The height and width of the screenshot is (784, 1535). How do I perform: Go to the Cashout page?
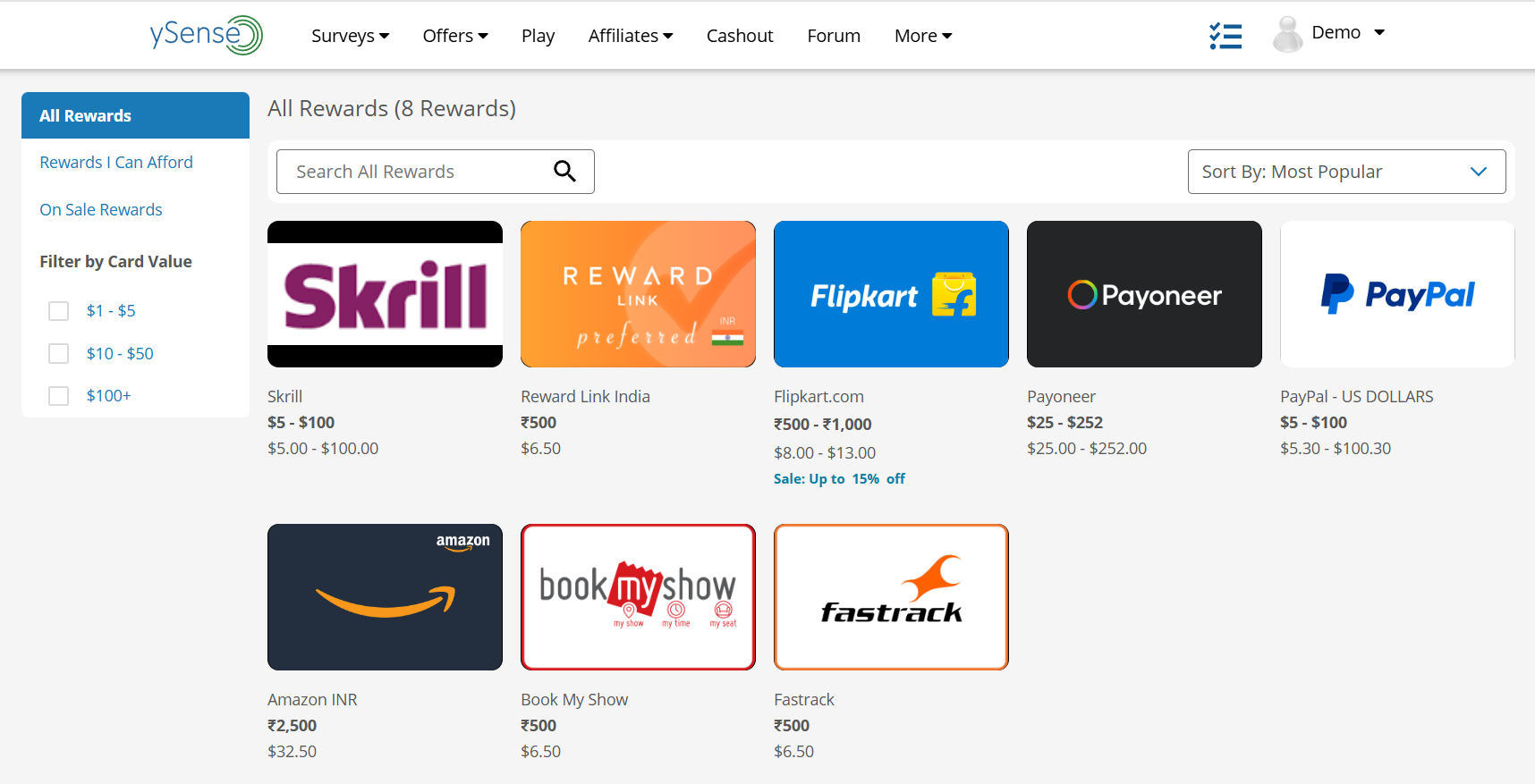coord(740,36)
